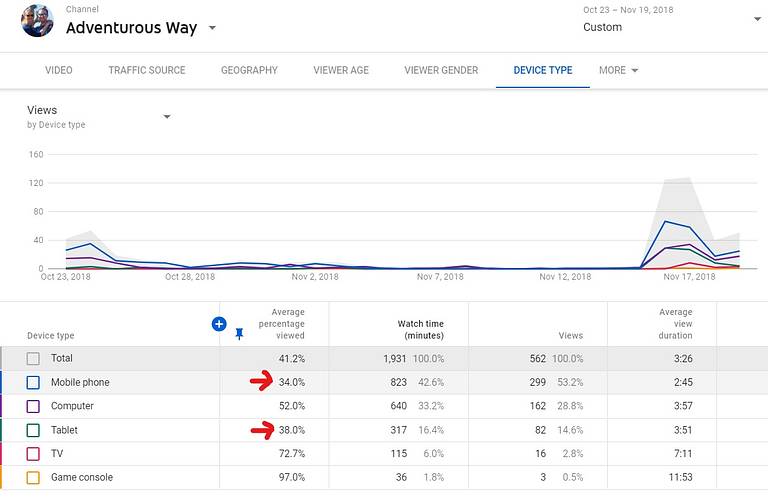Open the Custom date range dropdown arrow

tap(757, 19)
